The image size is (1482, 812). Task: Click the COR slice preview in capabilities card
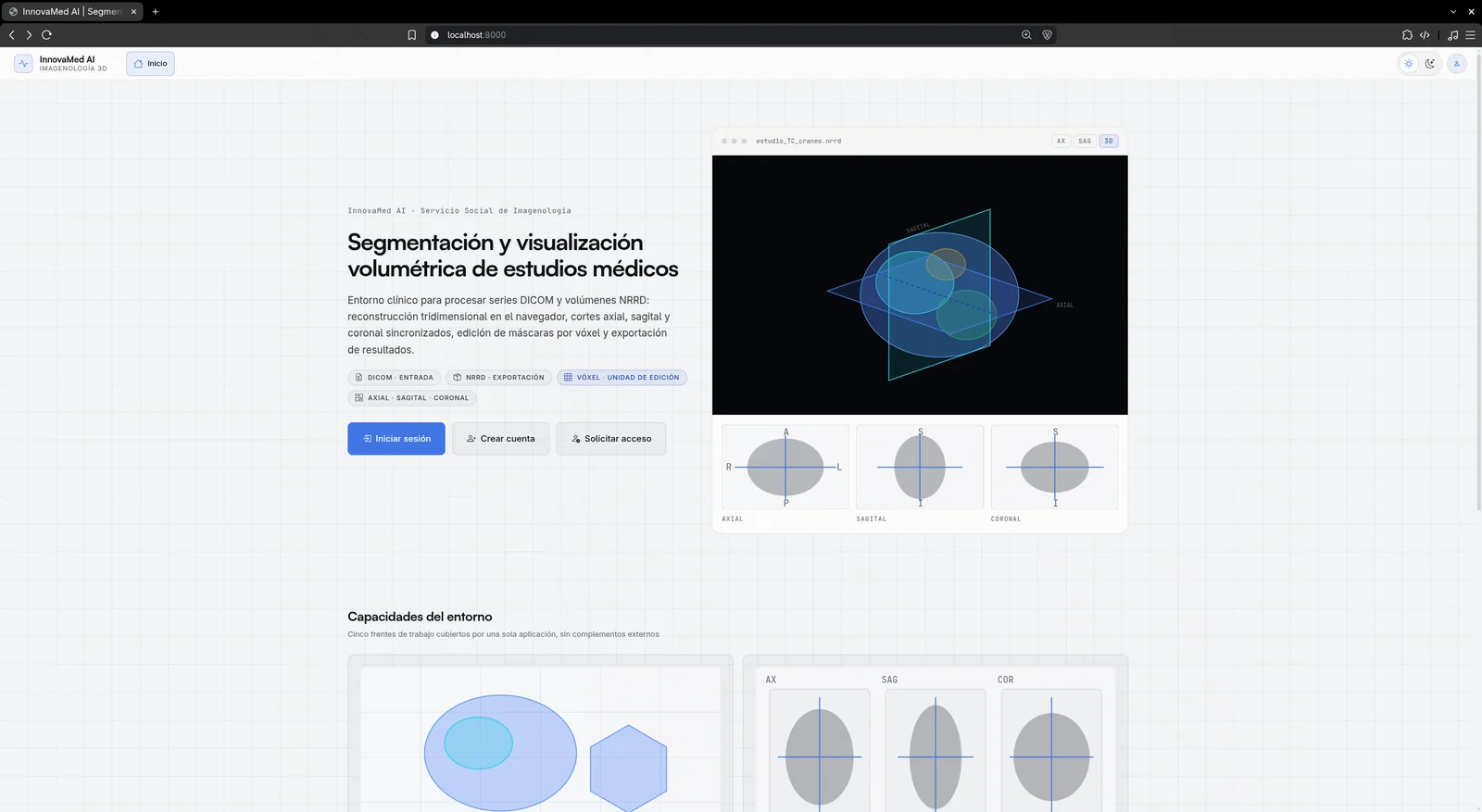click(1051, 750)
